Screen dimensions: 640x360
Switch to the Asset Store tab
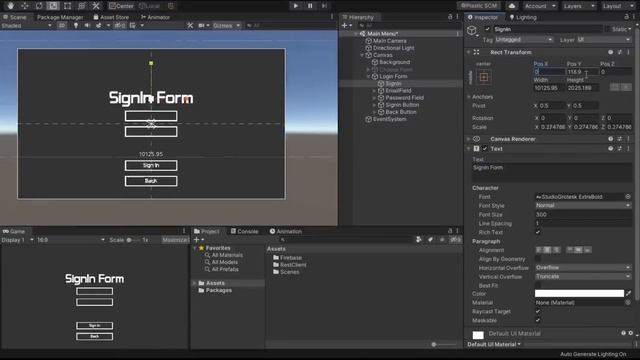pos(111,17)
